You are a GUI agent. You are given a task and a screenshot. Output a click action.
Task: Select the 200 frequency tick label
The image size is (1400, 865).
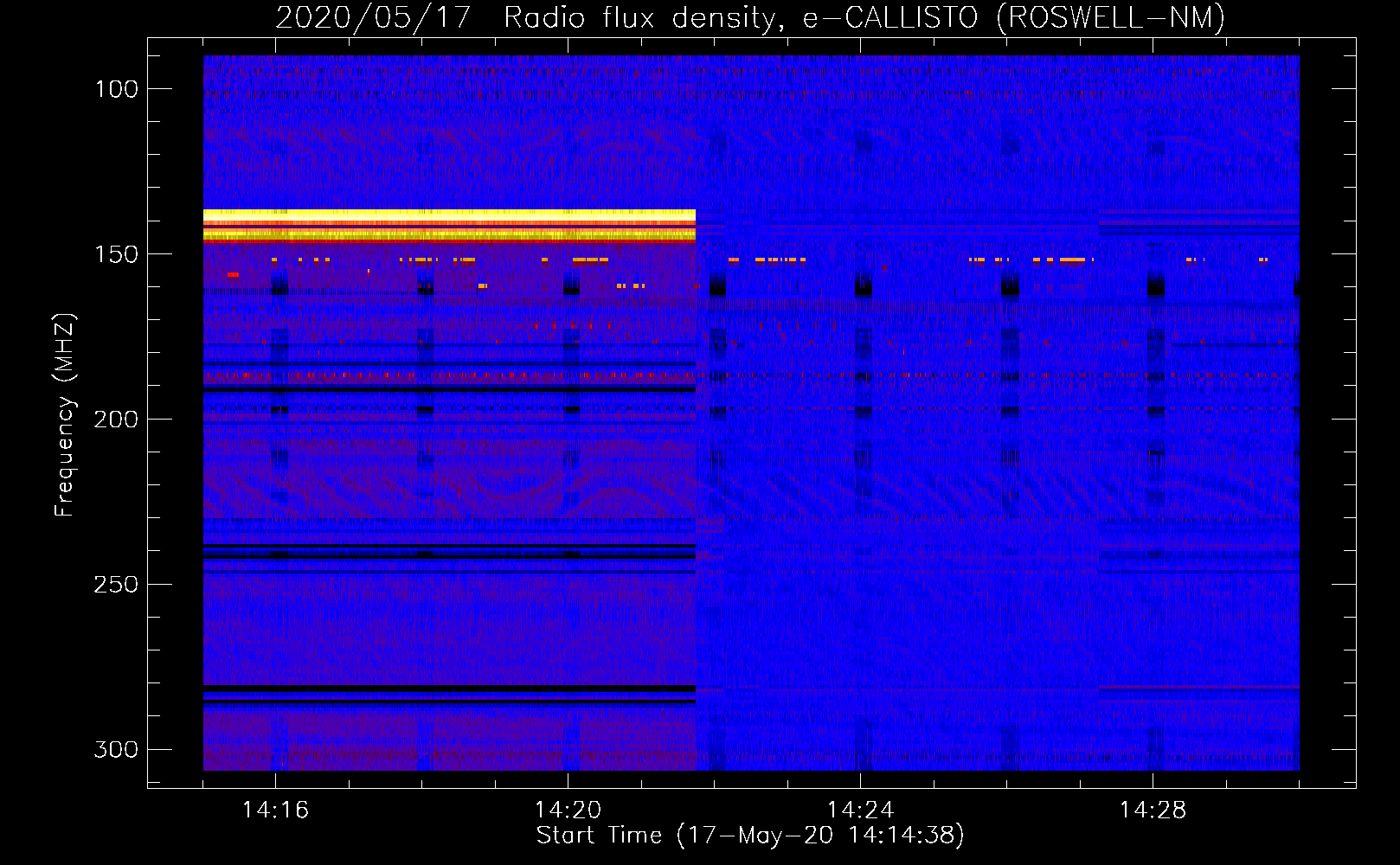[x=116, y=420]
